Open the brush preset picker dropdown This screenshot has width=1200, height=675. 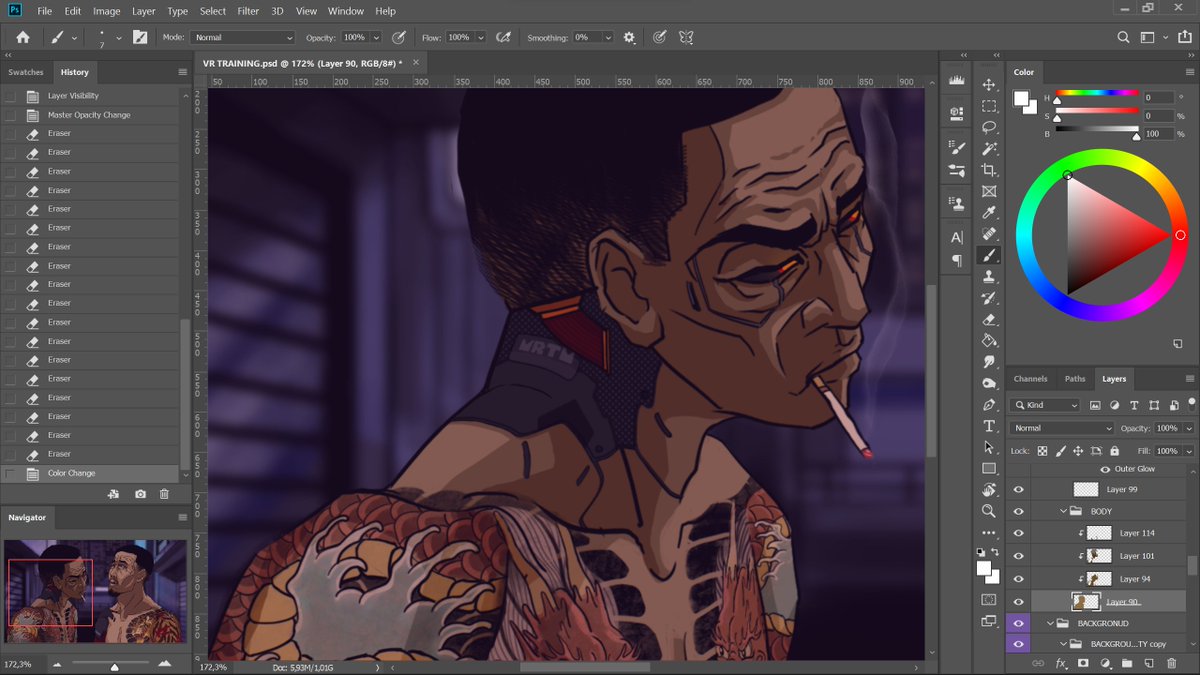point(119,38)
